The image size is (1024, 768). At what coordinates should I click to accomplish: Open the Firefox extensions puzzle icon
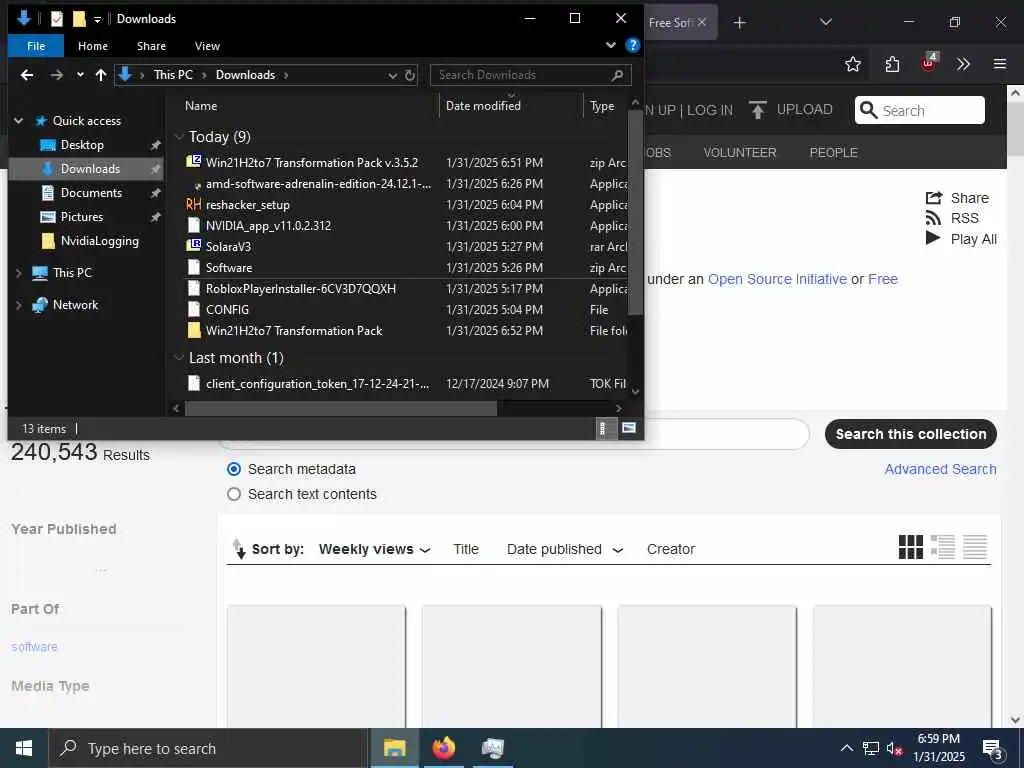point(892,64)
